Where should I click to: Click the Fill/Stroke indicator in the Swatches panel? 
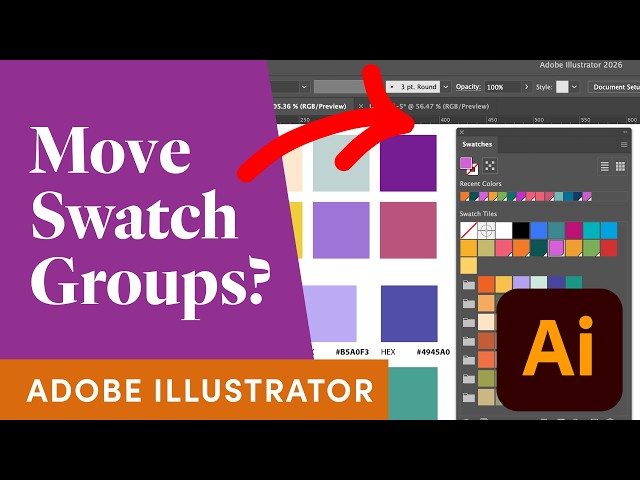click(x=469, y=165)
